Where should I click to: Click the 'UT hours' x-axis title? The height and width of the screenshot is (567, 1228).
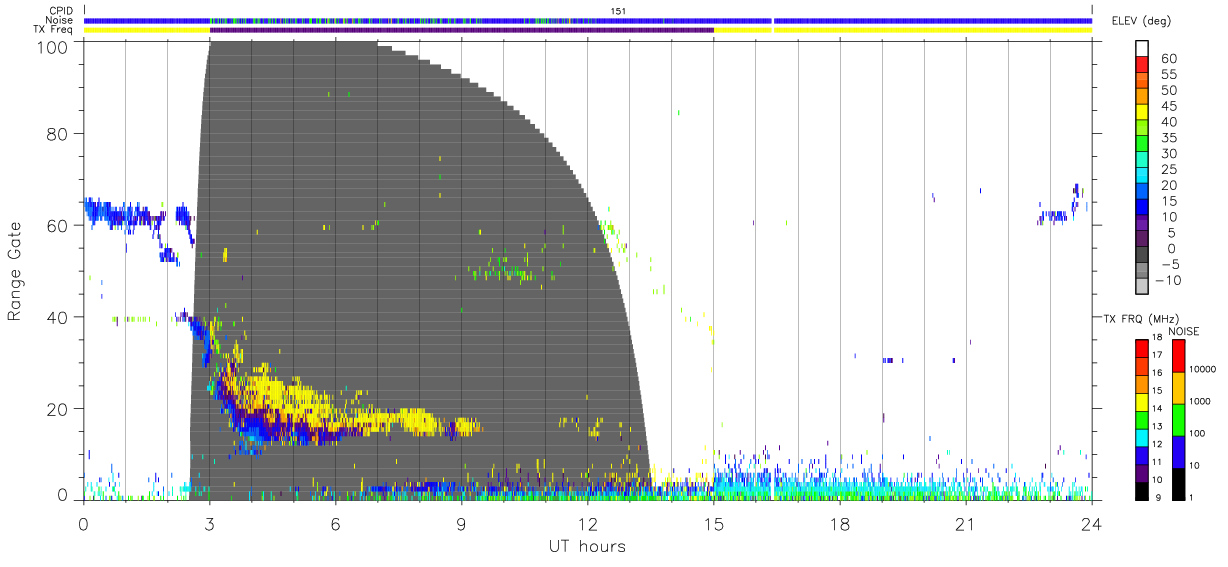tap(586, 547)
